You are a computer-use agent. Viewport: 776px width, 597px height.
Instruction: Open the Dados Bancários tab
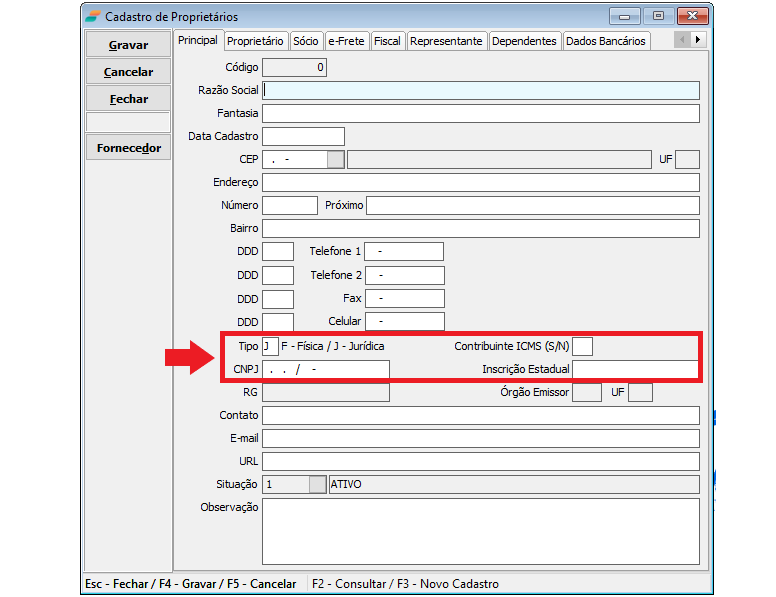[605, 41]
